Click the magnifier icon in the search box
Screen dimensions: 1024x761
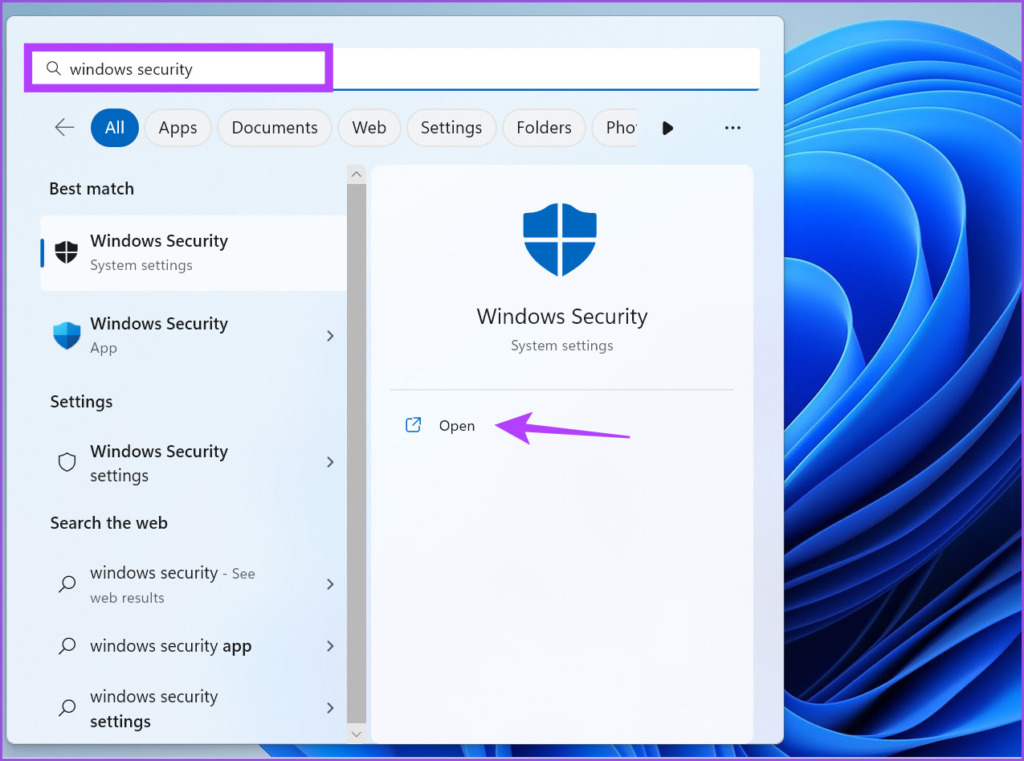tap(54, 69)
